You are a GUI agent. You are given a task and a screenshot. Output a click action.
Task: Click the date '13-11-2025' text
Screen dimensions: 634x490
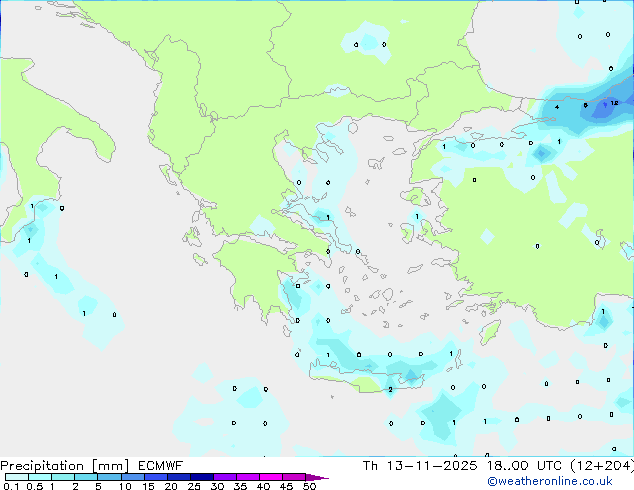pos(432,466)
